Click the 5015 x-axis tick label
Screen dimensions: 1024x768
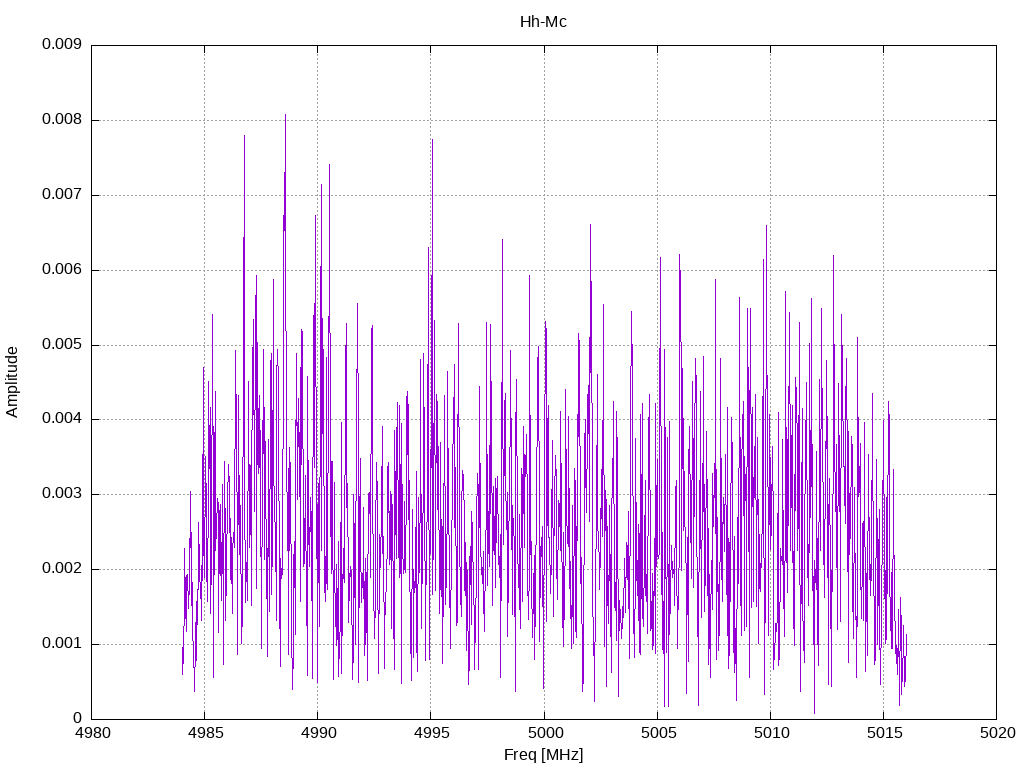(884, 733)
